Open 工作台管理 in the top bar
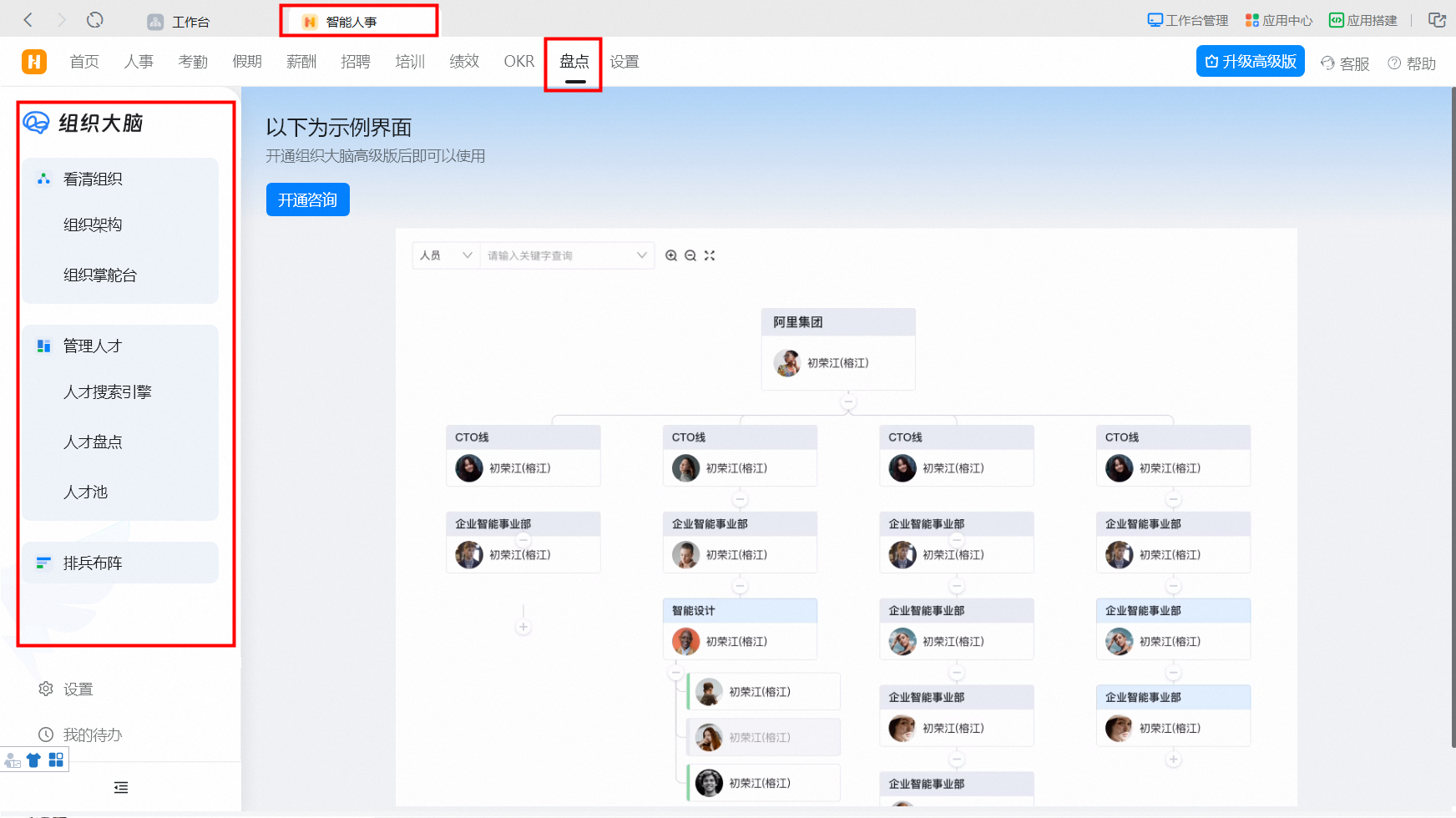 point(1188,20)
